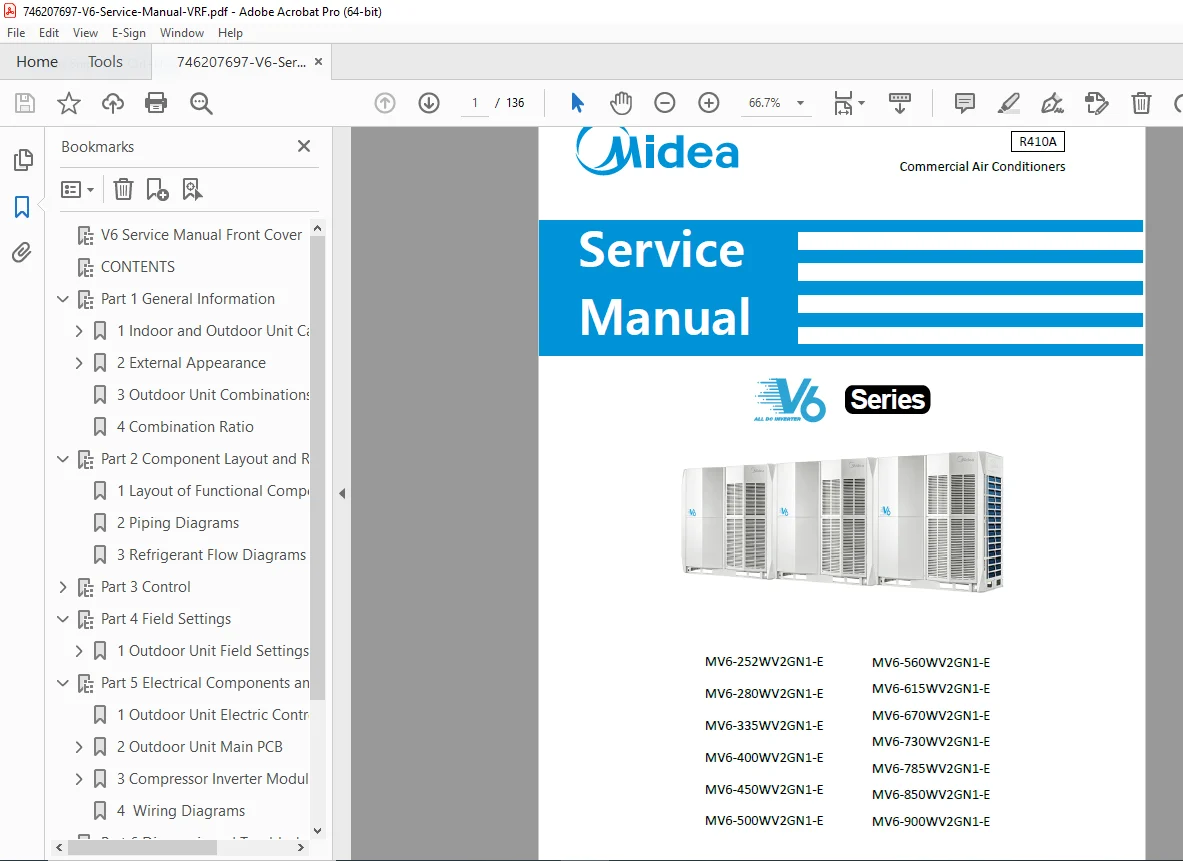Select the Highlight text pen tool
The width and height of the screenshot is (1183, 861).
(1008, 103)
